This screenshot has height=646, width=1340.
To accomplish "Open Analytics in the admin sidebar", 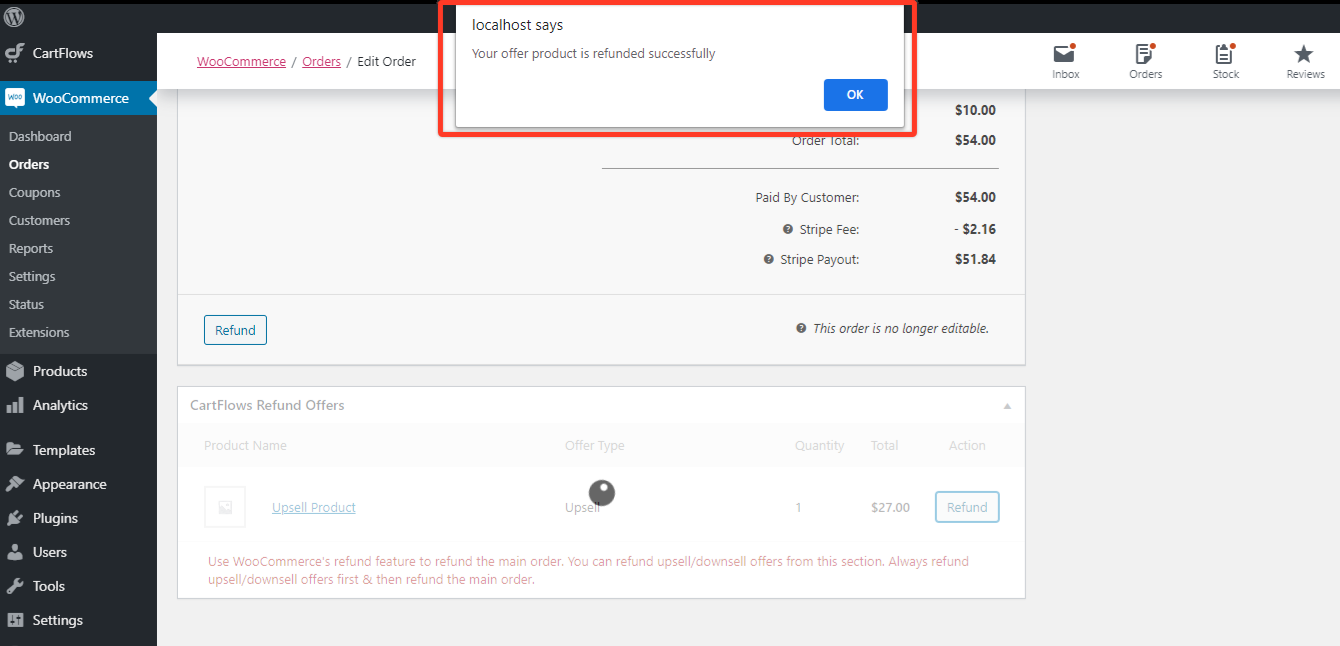I will click(60, 405).
